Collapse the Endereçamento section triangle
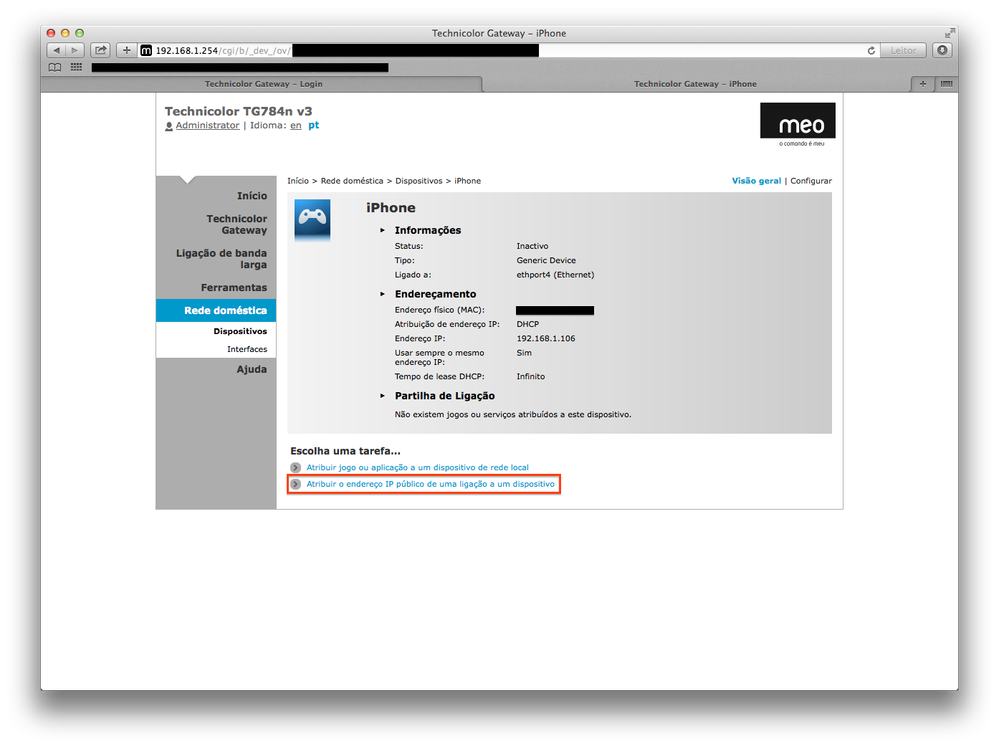This screenshot has width=999, height=747. point(382,295)
